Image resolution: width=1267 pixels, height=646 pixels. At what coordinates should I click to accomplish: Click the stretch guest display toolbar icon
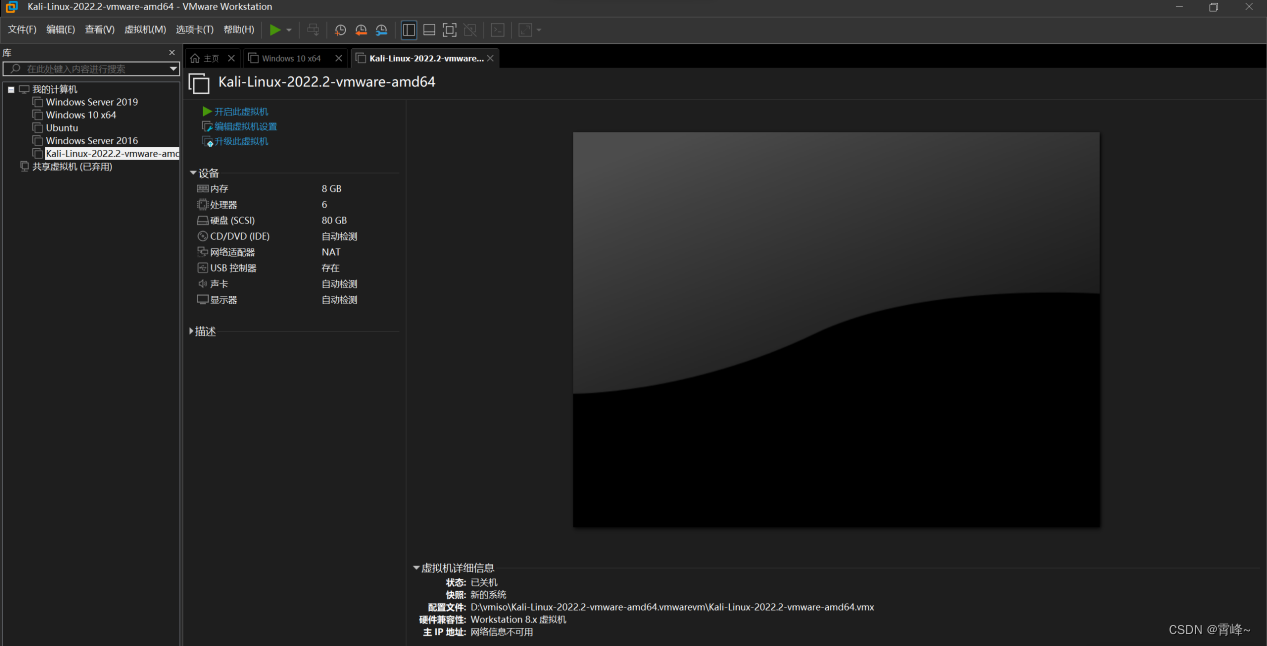point(525,30)
